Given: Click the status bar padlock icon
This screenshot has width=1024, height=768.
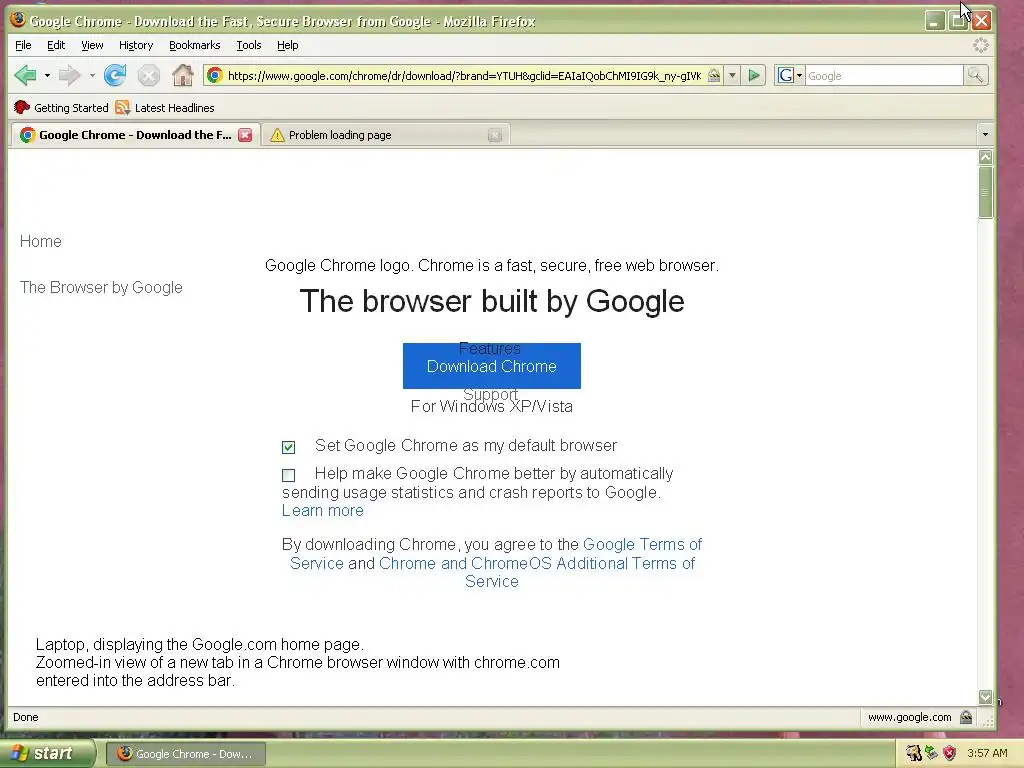Looking at the screenshot, I should tap(966, 717).
